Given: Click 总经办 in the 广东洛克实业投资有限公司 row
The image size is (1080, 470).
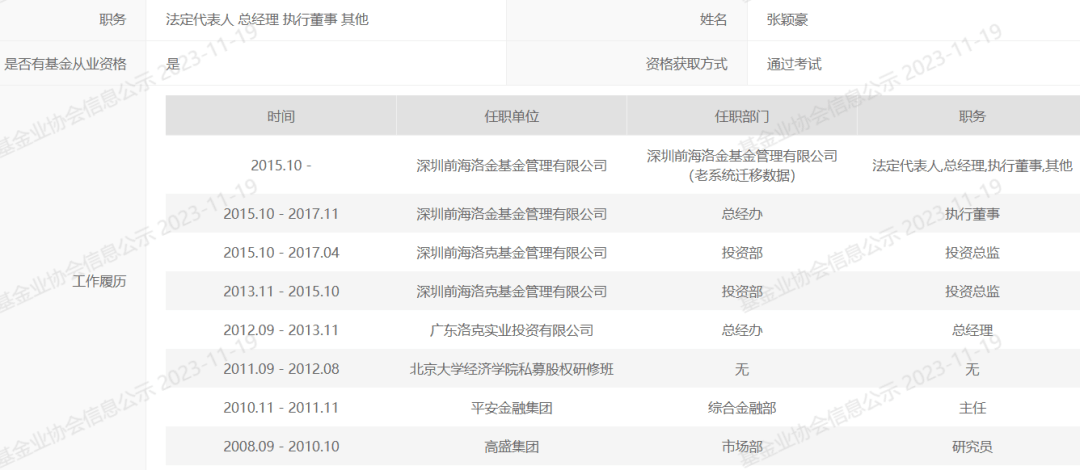Looking at the screenshot, I should [x=742, y=330].
